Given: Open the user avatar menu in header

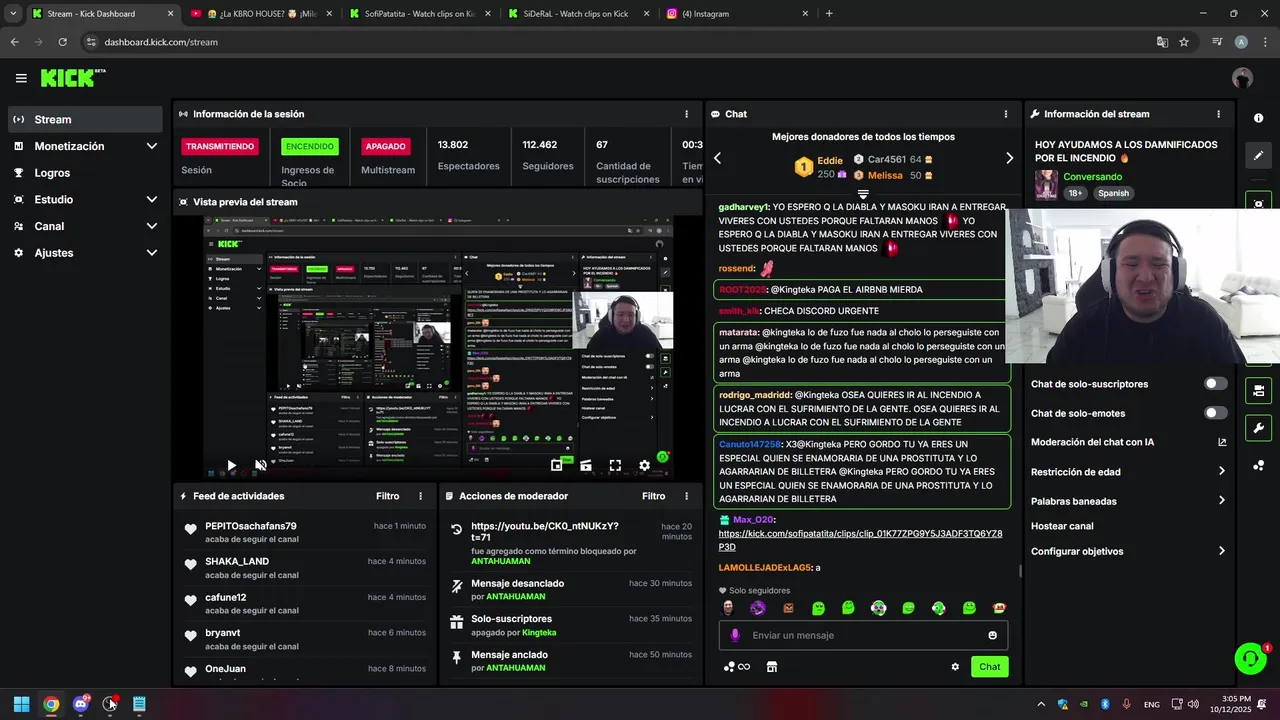Looking at the screenshot, I should 1242,78.
